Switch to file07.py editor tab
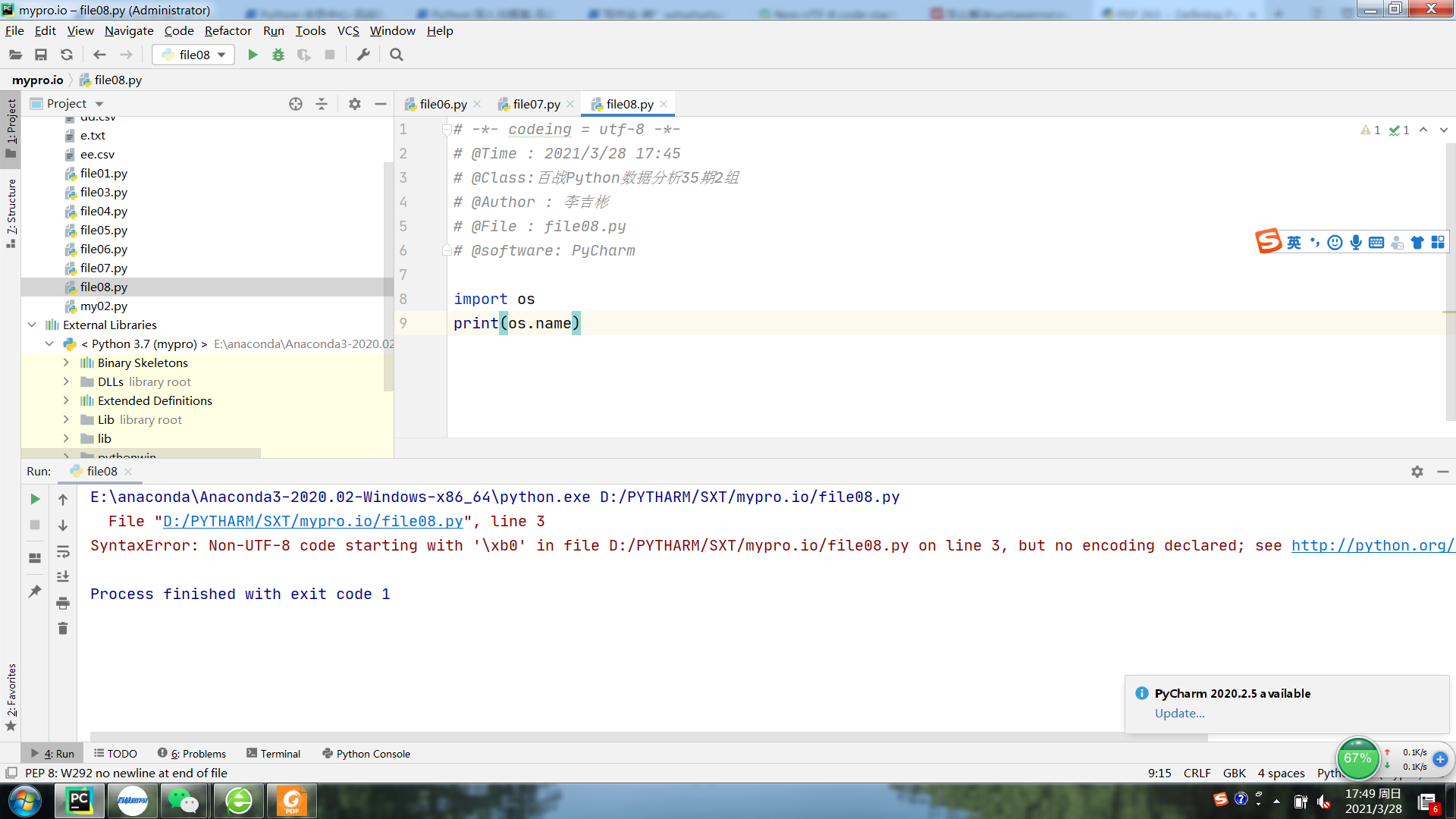 click(x=536, y=104)
